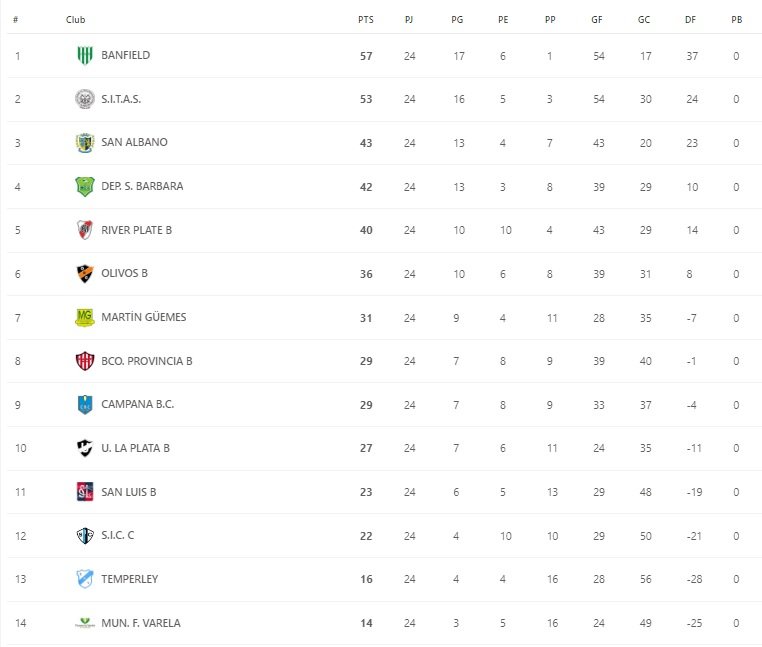
Task: Open the River Plate B crest
Action: click(x=85, y=230)
